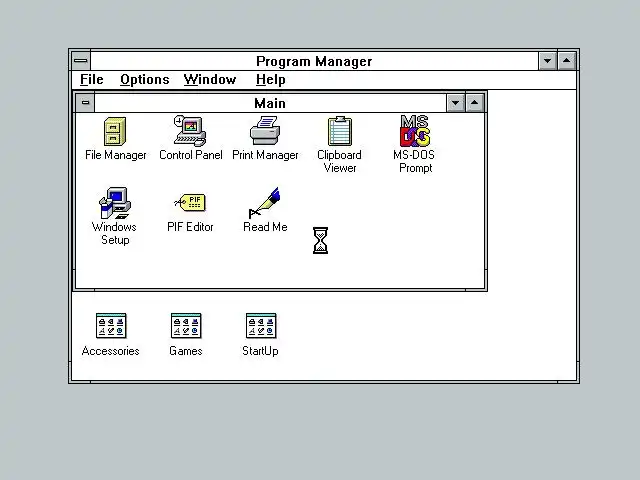Maximize the Program Manager window

(x=567, y=61)
